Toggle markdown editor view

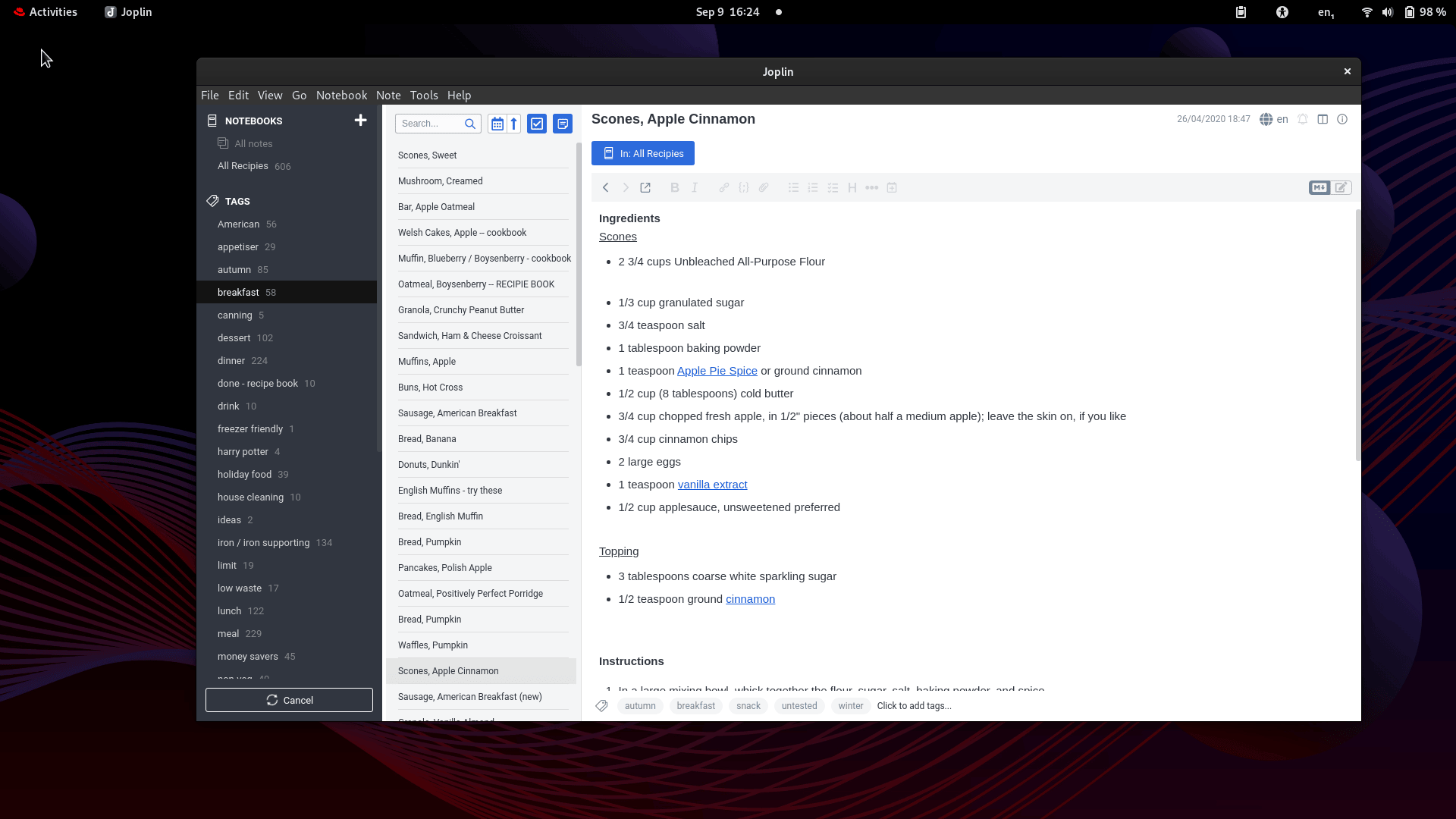click(1318, 187)
